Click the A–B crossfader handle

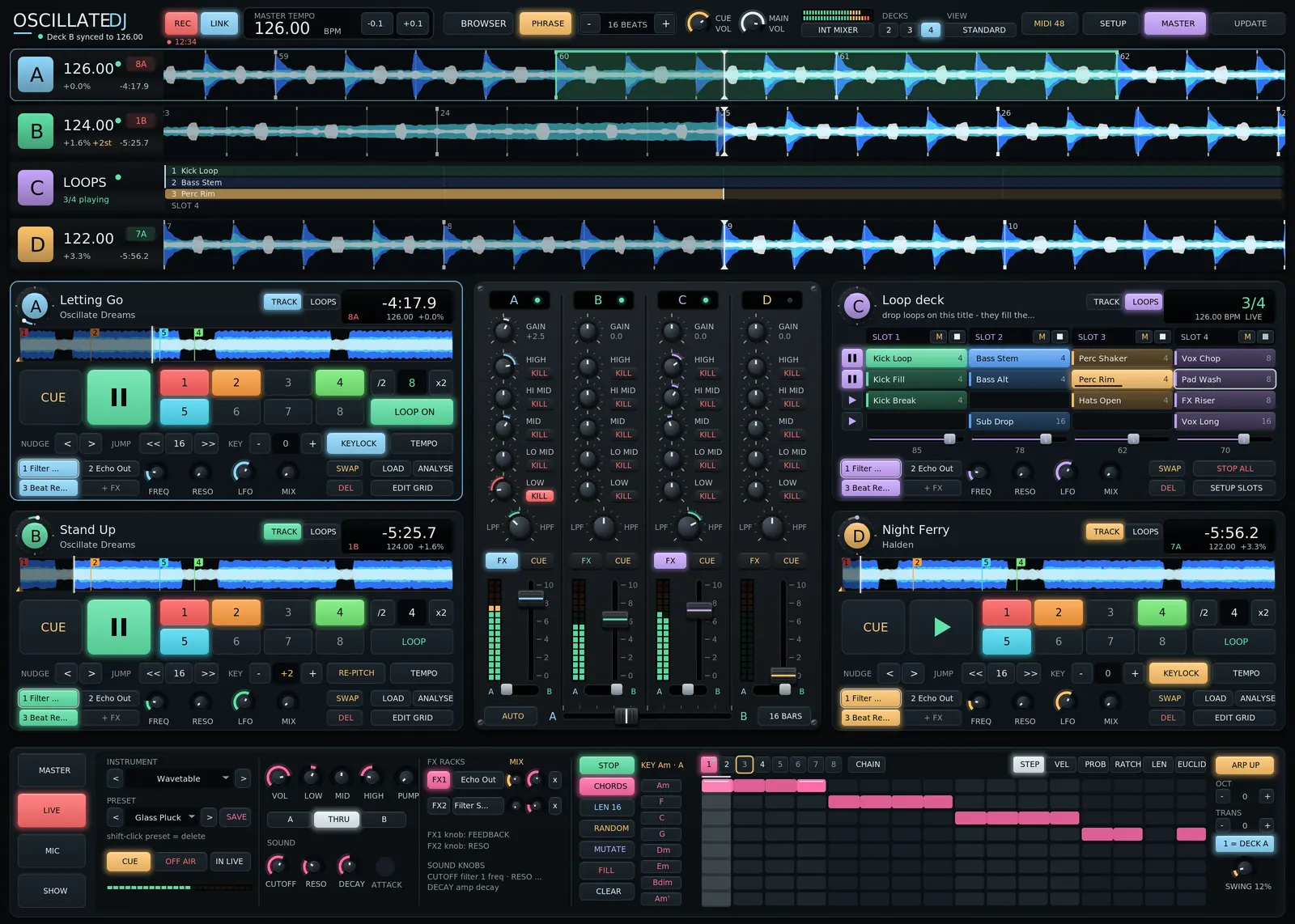pos(626,716)
